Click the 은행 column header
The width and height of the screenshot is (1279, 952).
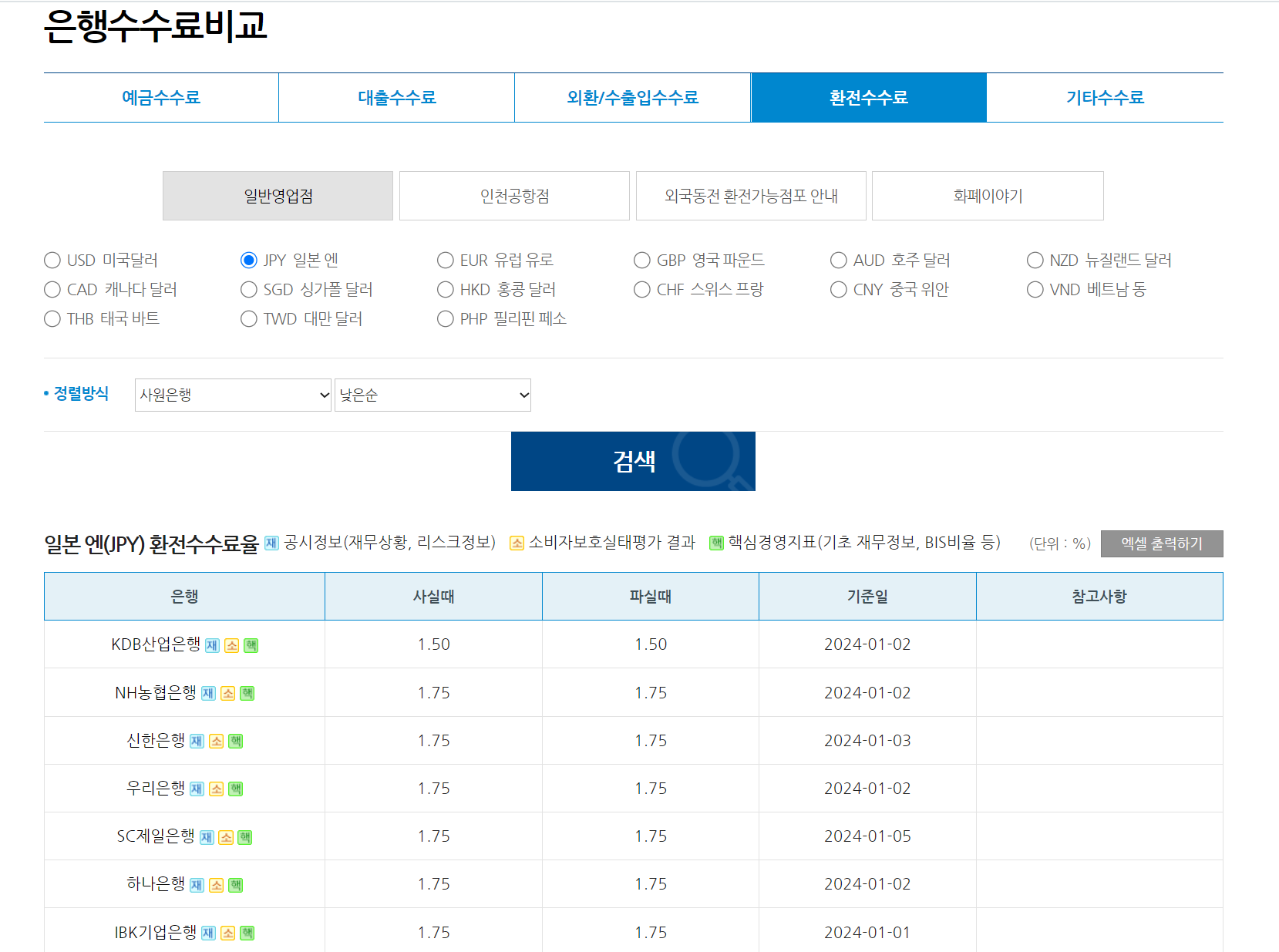click(x=184, y=597)
